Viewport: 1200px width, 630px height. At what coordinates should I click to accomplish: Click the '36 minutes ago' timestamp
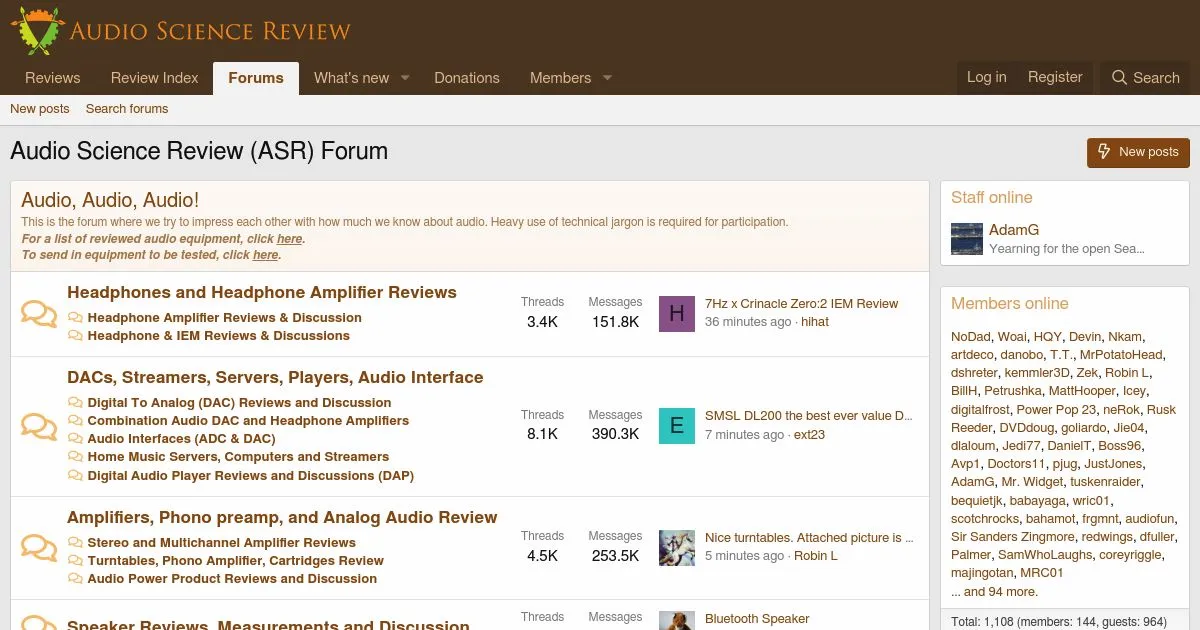(x=748, y=322)
